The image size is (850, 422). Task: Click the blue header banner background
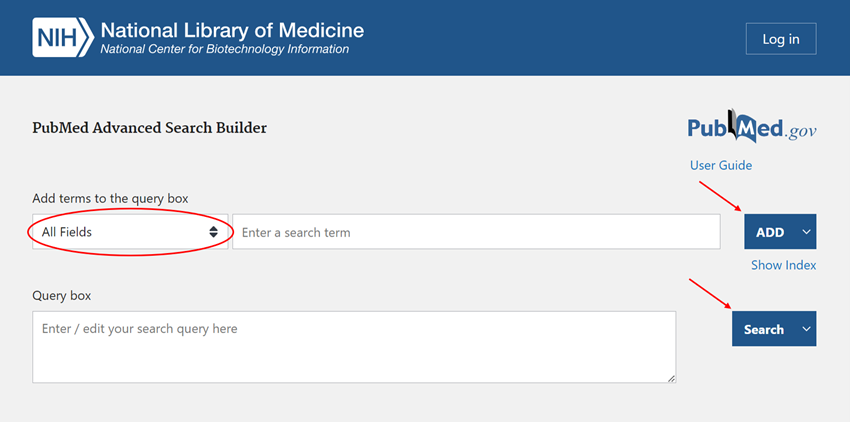coord(550,38)
